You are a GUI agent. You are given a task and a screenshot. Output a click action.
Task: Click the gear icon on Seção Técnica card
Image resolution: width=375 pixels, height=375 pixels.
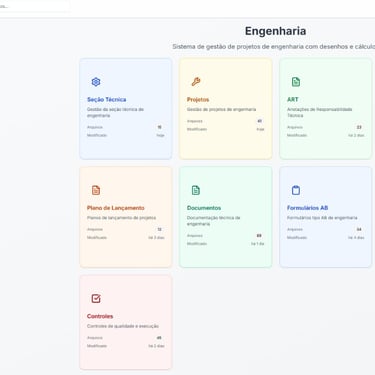point(96,82)
